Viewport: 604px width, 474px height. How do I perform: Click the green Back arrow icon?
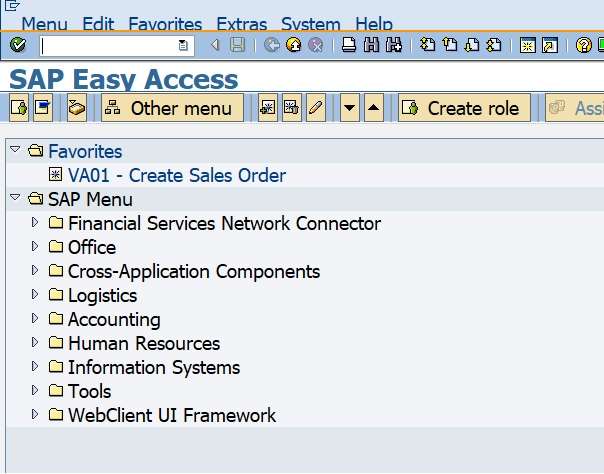coord(272,45)
